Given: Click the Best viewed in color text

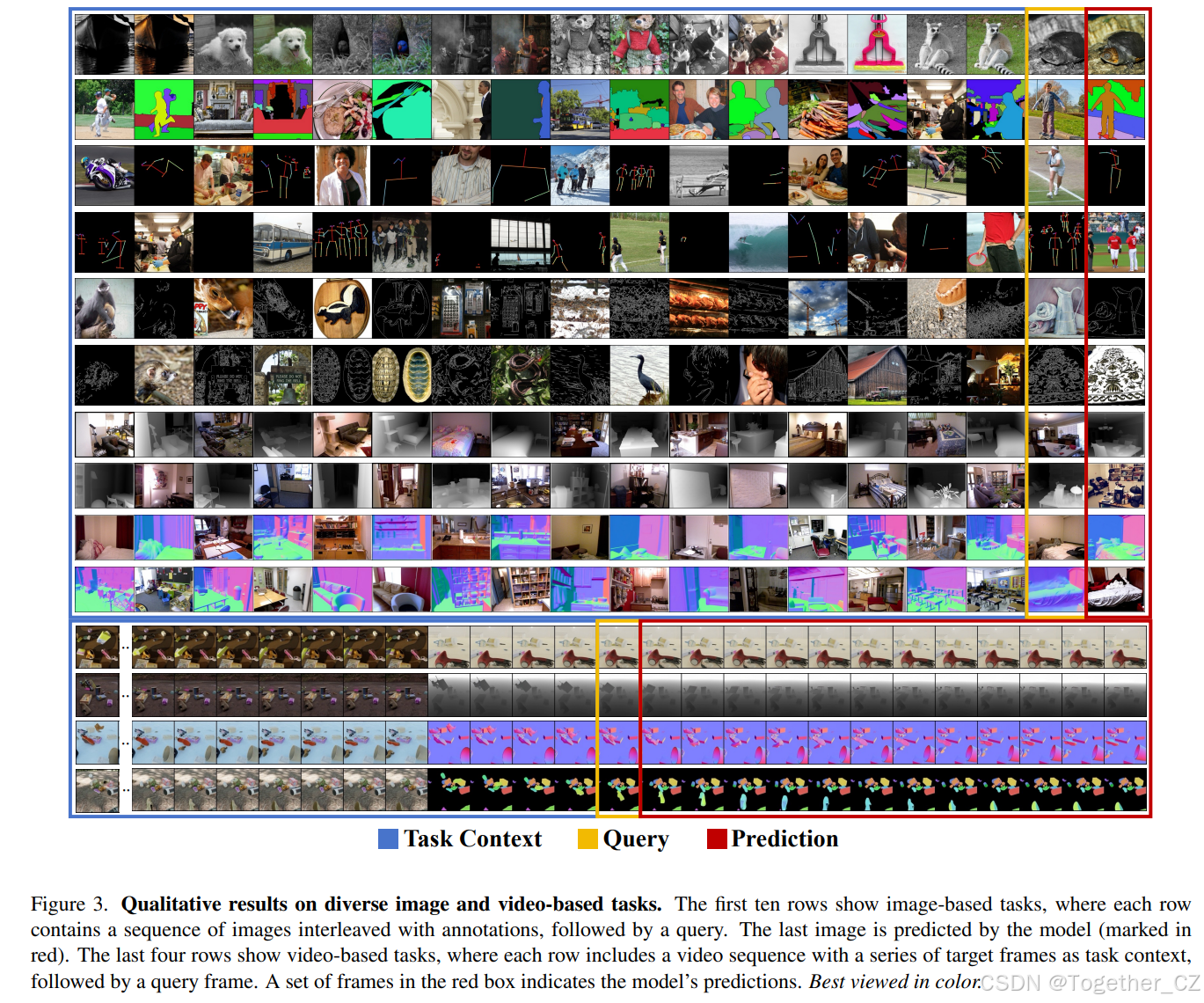Looking at the screenshot, I should [894, 981].
